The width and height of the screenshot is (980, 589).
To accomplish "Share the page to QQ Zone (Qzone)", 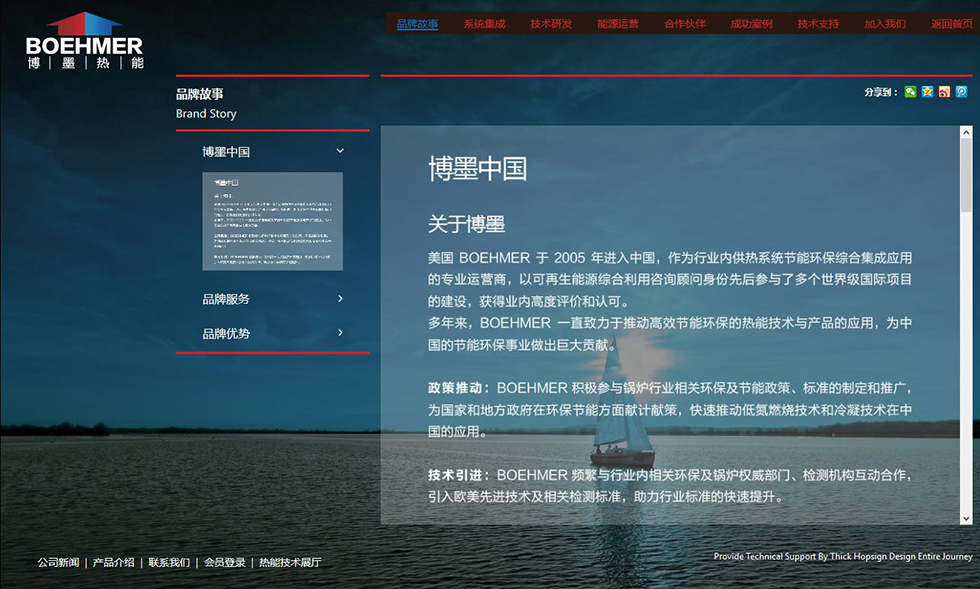I will [927, 92].
